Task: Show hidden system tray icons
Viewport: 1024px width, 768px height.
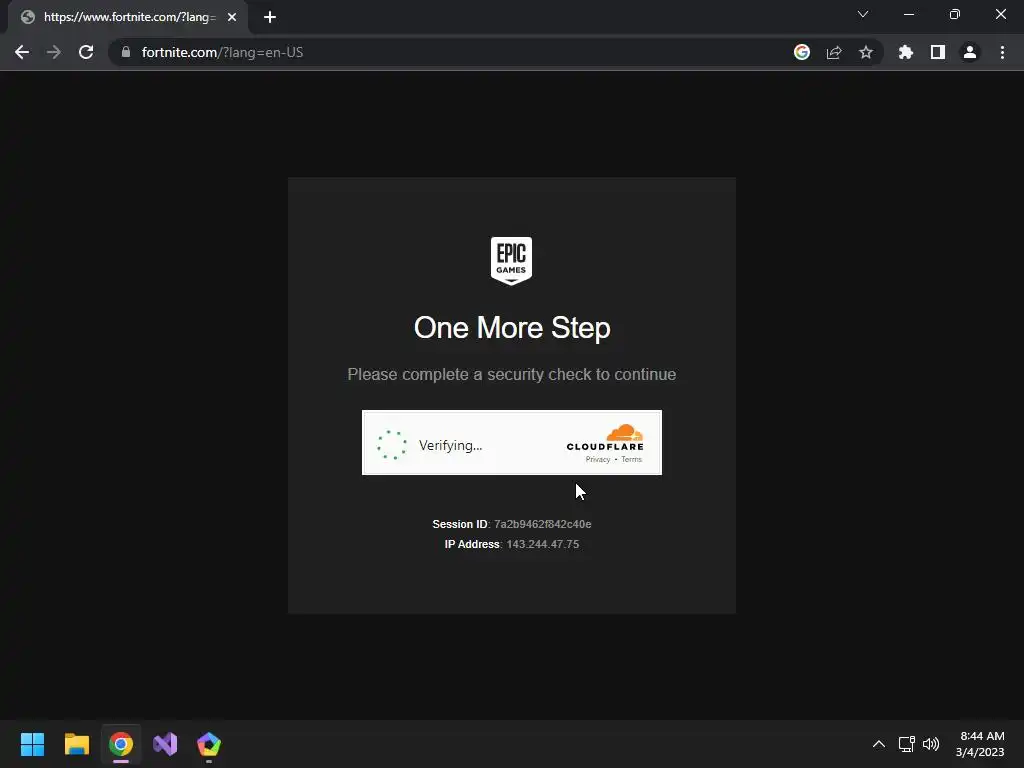Action: coord(879,744)
